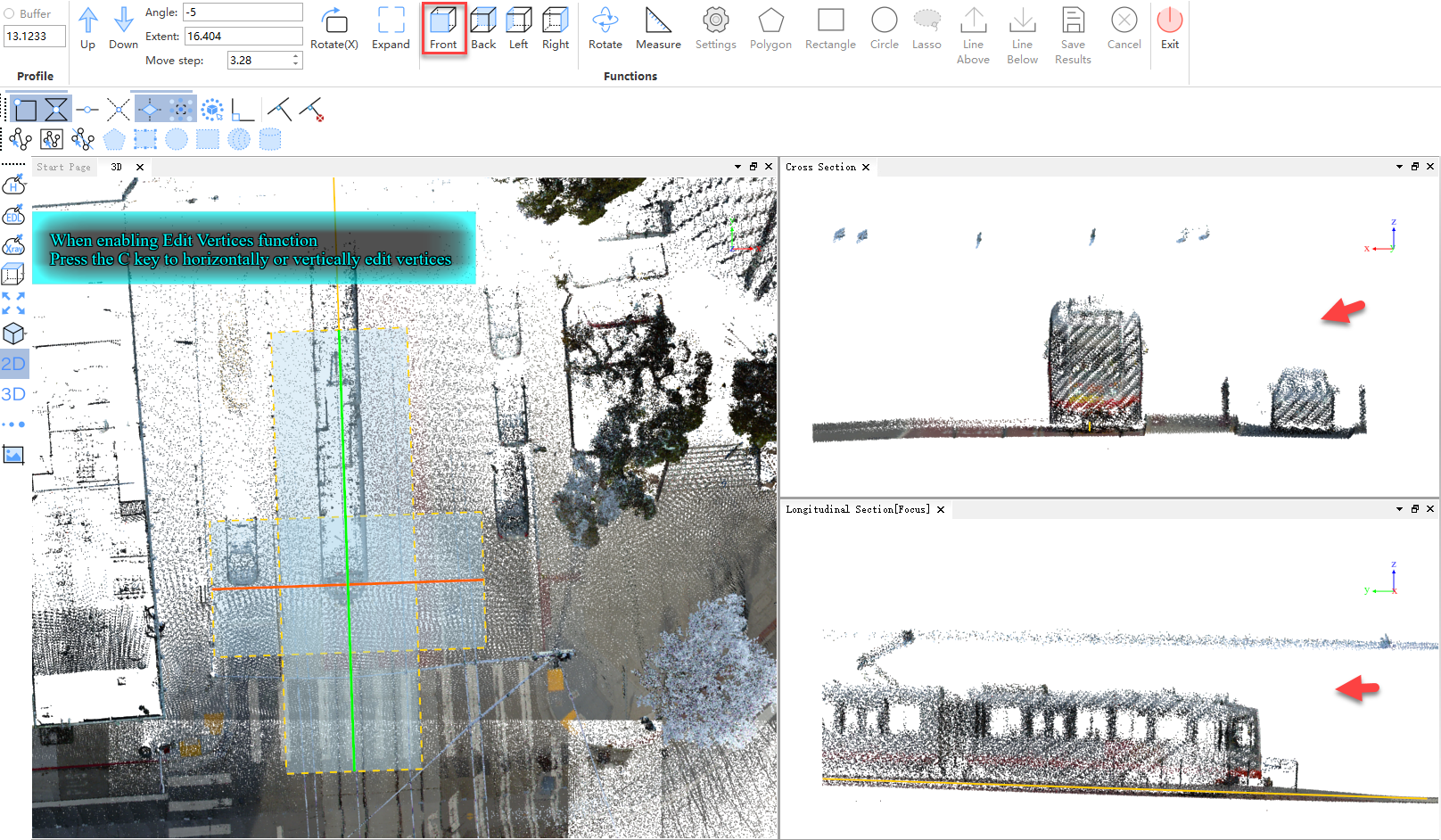
Task: Move the profile Up
Action: pos(87,29)
